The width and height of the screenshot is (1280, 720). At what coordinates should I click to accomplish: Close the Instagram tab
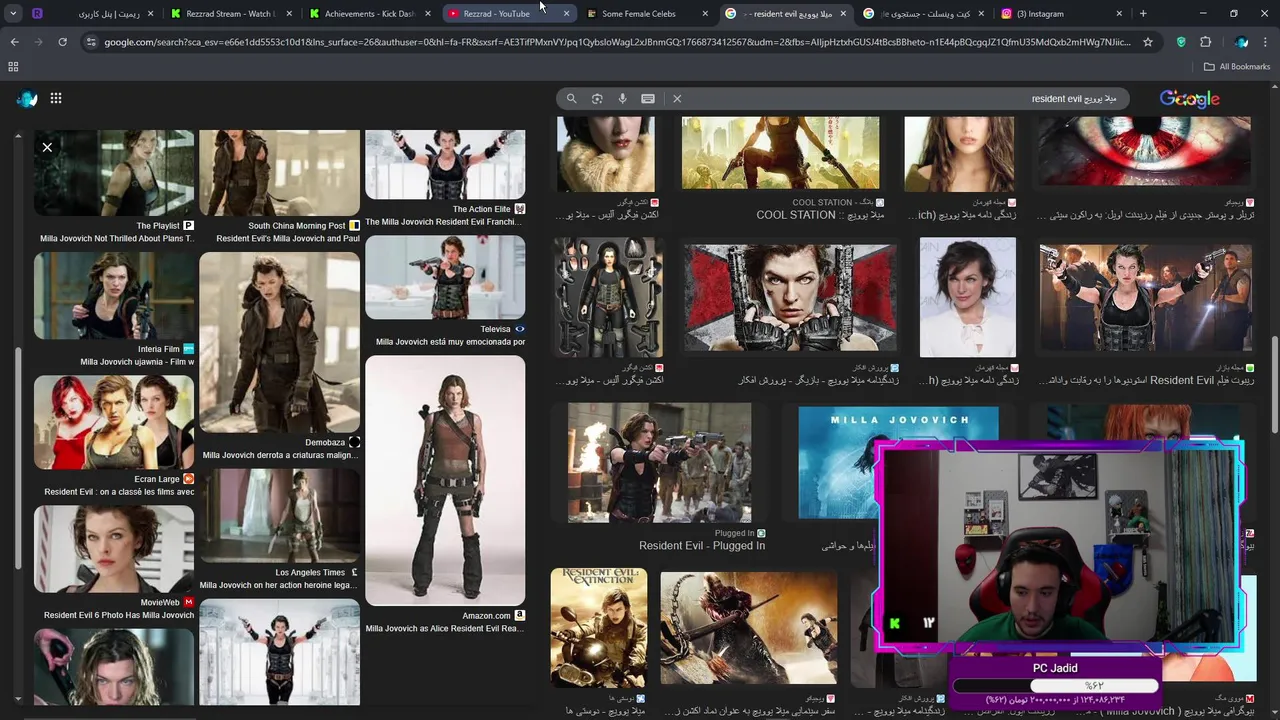[x=1119, y=14]
